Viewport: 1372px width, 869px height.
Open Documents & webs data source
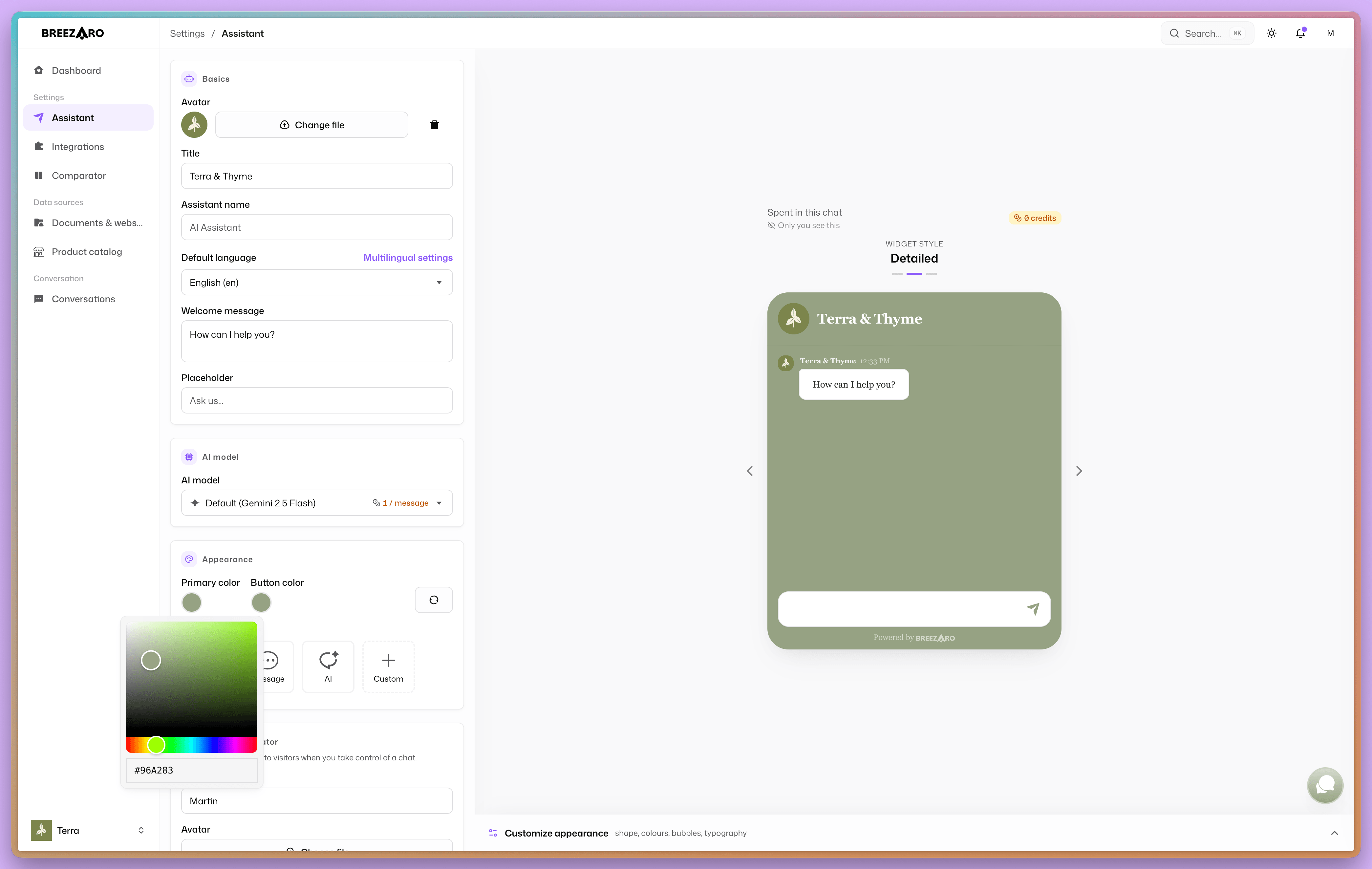point(88,223)
